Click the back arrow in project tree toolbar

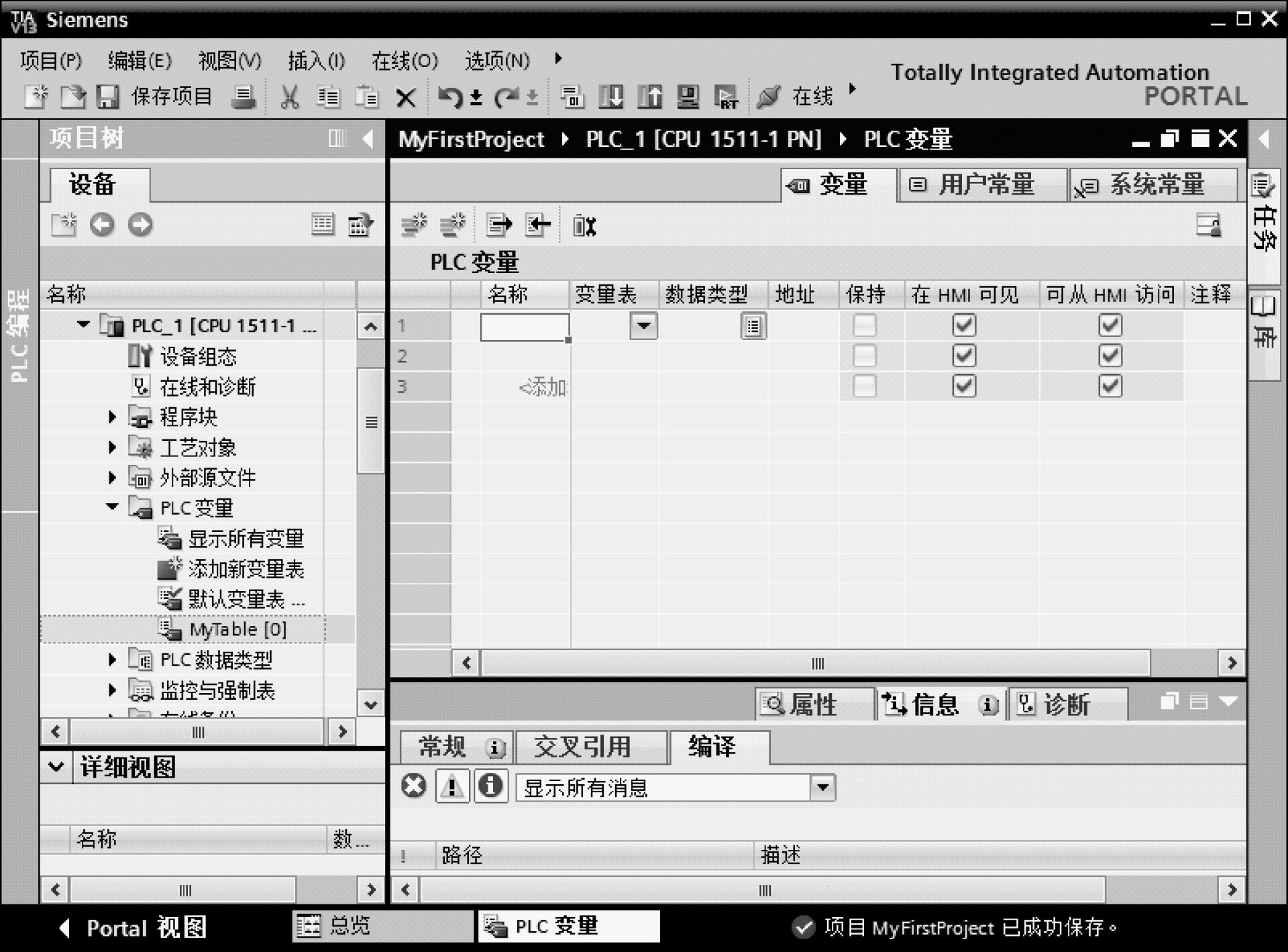coord(102,225)
